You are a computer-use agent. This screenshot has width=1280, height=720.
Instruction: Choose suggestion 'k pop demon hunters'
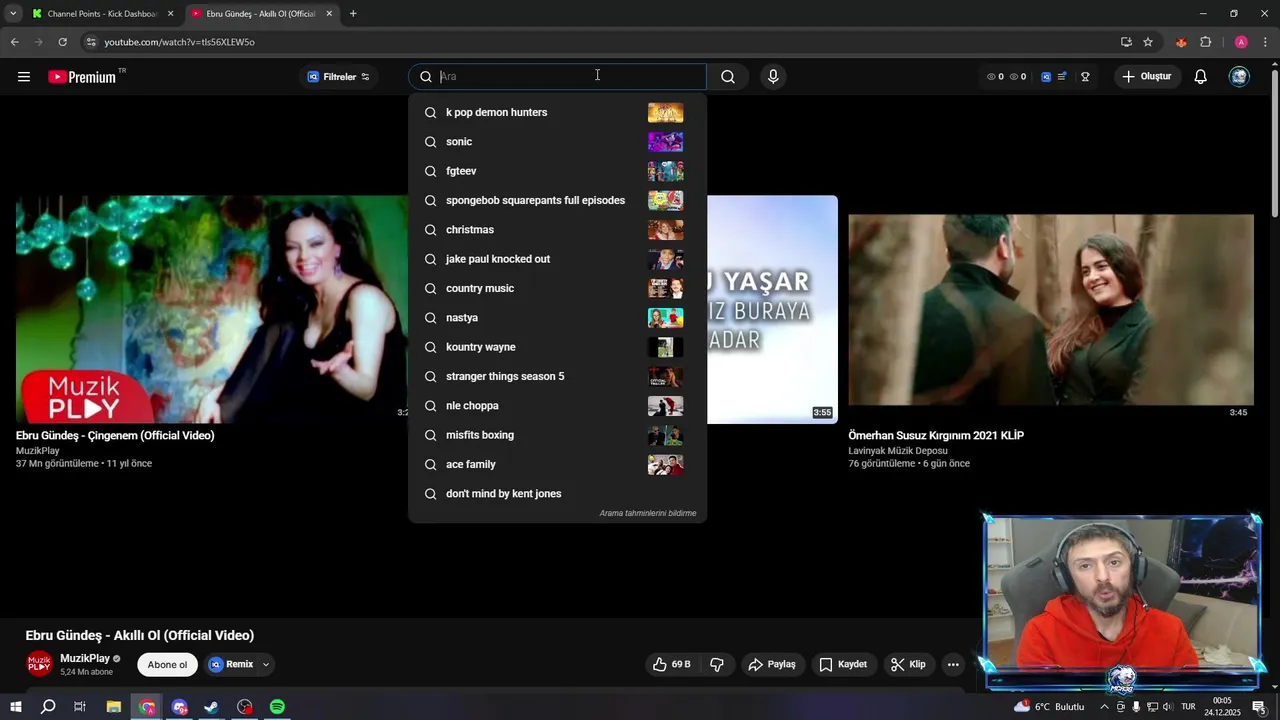click(x=557, y=113)
